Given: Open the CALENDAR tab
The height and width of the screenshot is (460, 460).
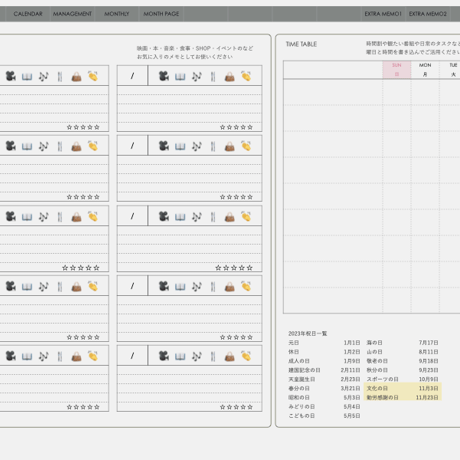Looking at the screenshot, I should pyautogui.click(x=28, y=14).
